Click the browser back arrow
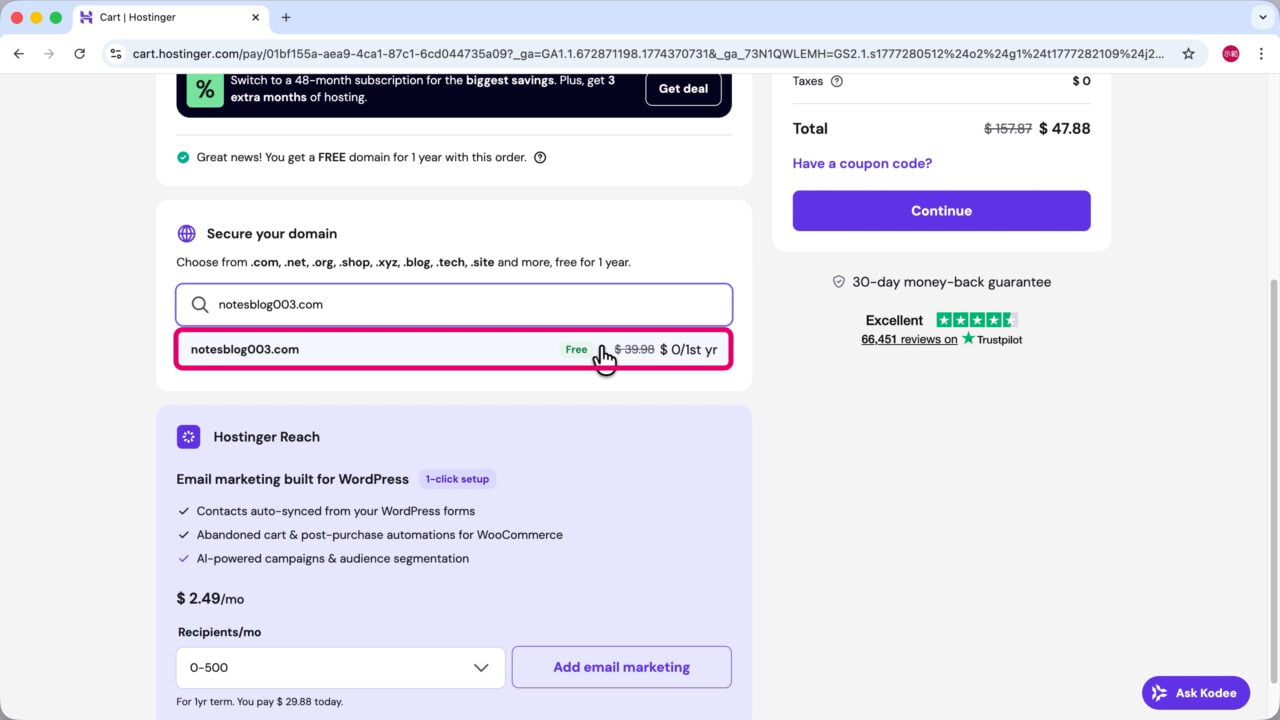The width and height of the screenshot is (1280, 720). click(x=18, y=54)
